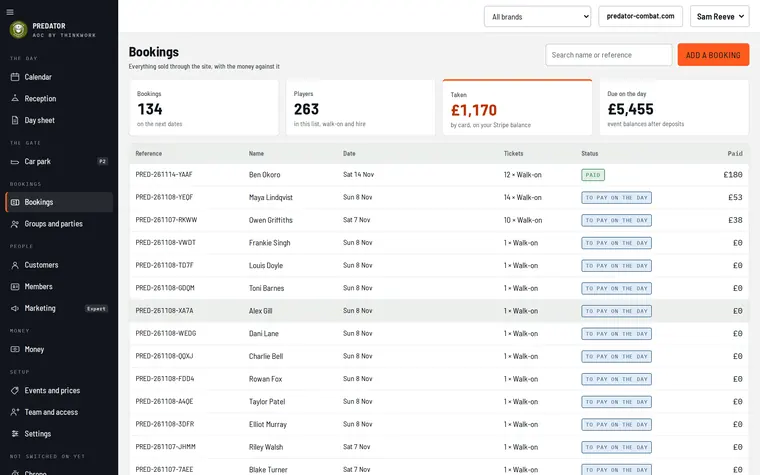Click the Reference column header

tap(148, 154)
